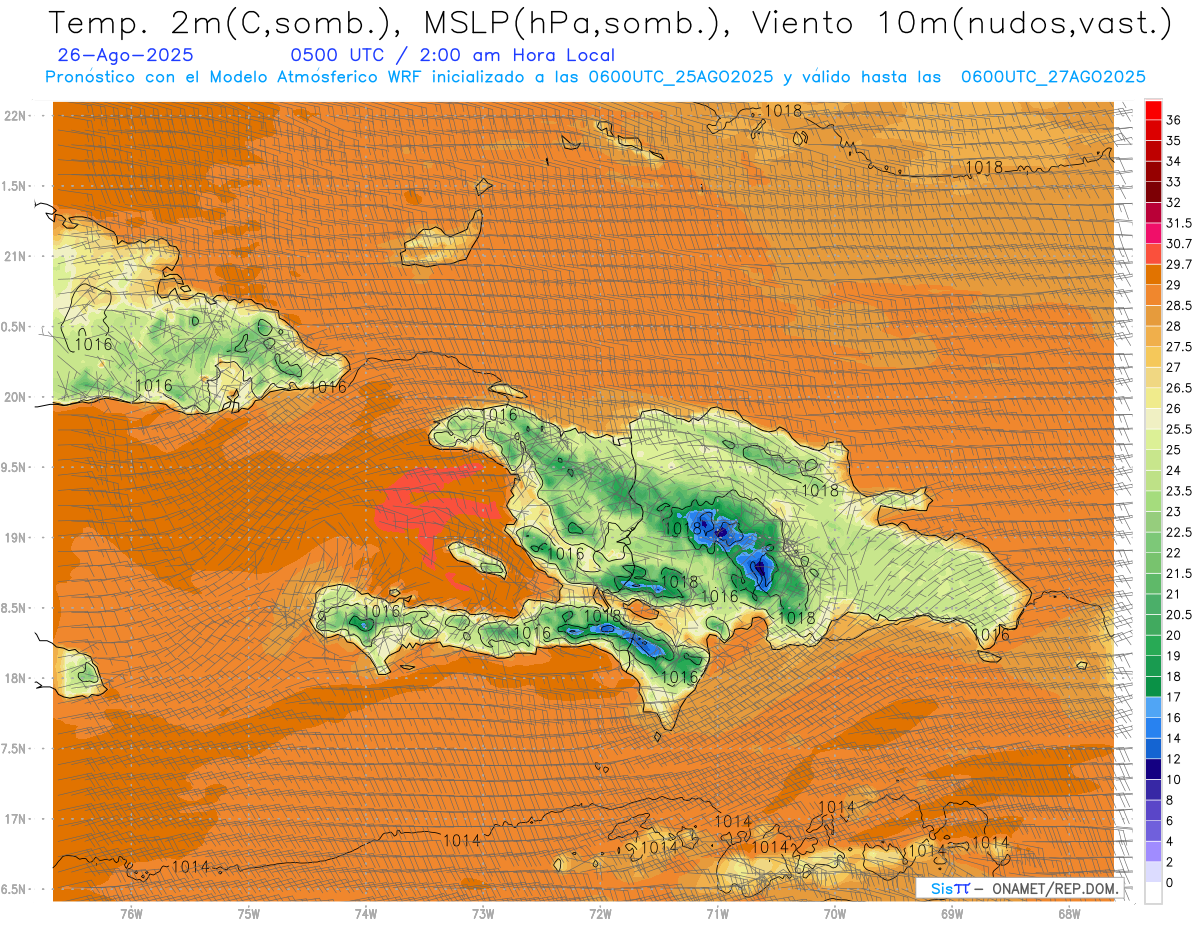Click the 'Viento 10m(nudos,vast.)' title text
Image resolution: width=1200 pixels, height=927 pixels.
click(x=959, y=24)
